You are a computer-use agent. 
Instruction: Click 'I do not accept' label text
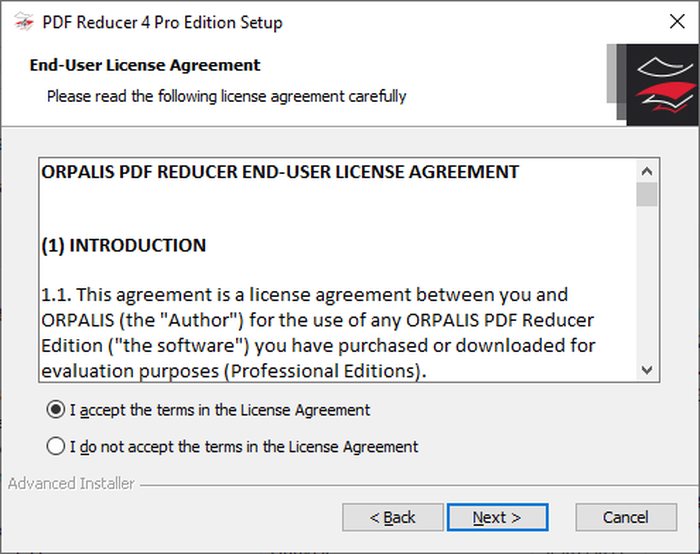[244, 446]
